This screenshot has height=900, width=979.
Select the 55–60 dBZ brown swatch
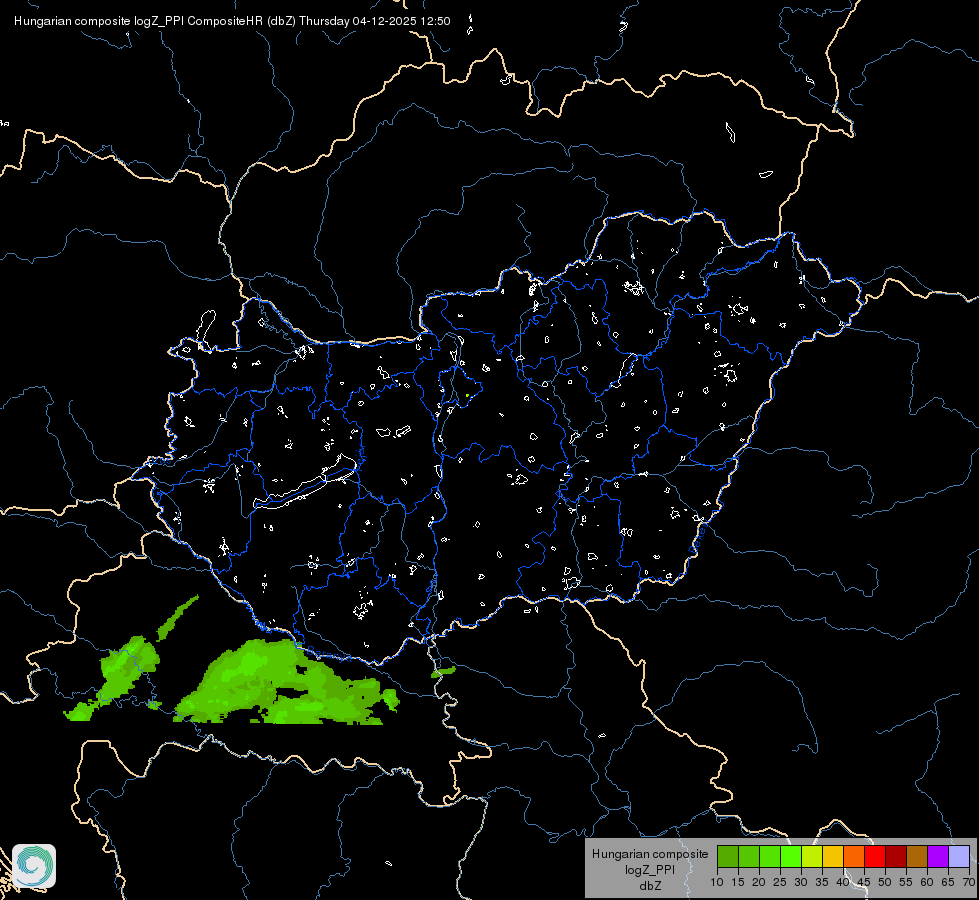click(917, 857)
